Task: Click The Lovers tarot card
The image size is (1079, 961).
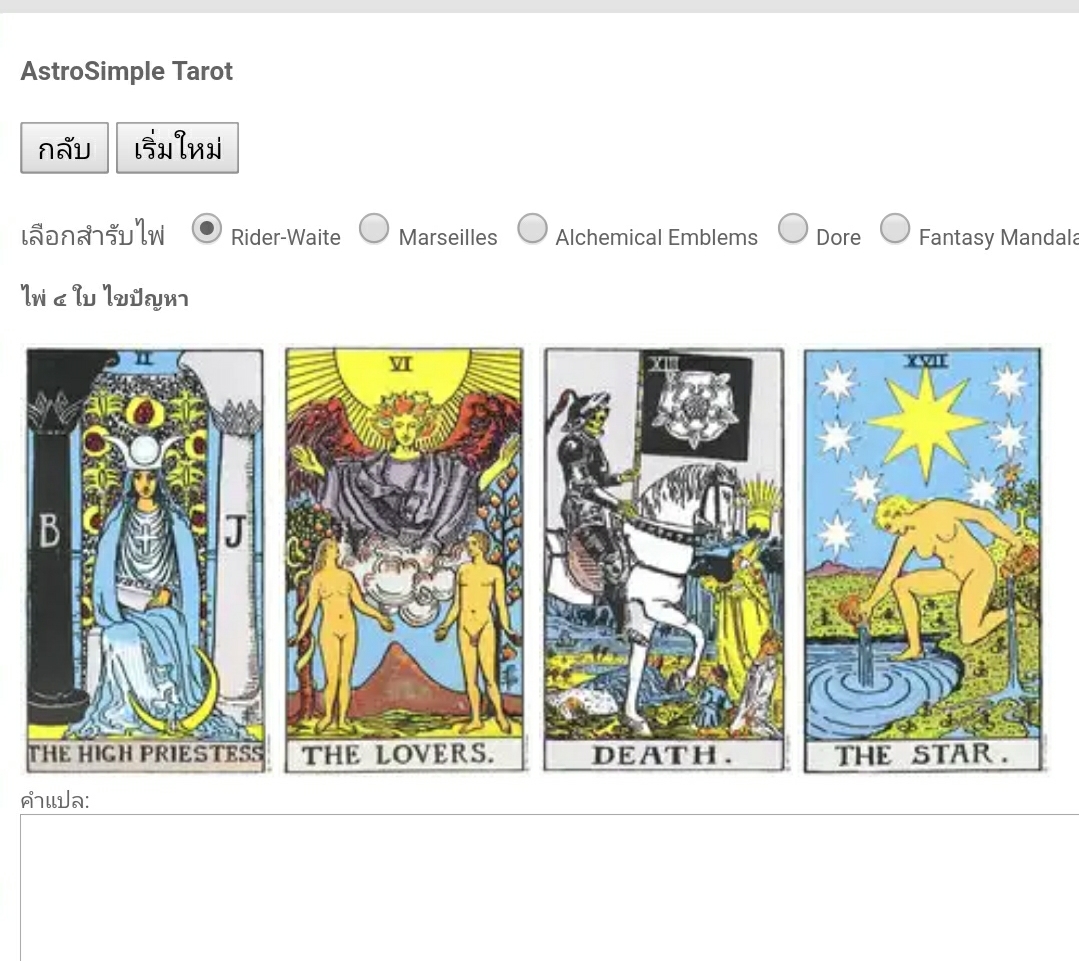Action: pos(405,561)
